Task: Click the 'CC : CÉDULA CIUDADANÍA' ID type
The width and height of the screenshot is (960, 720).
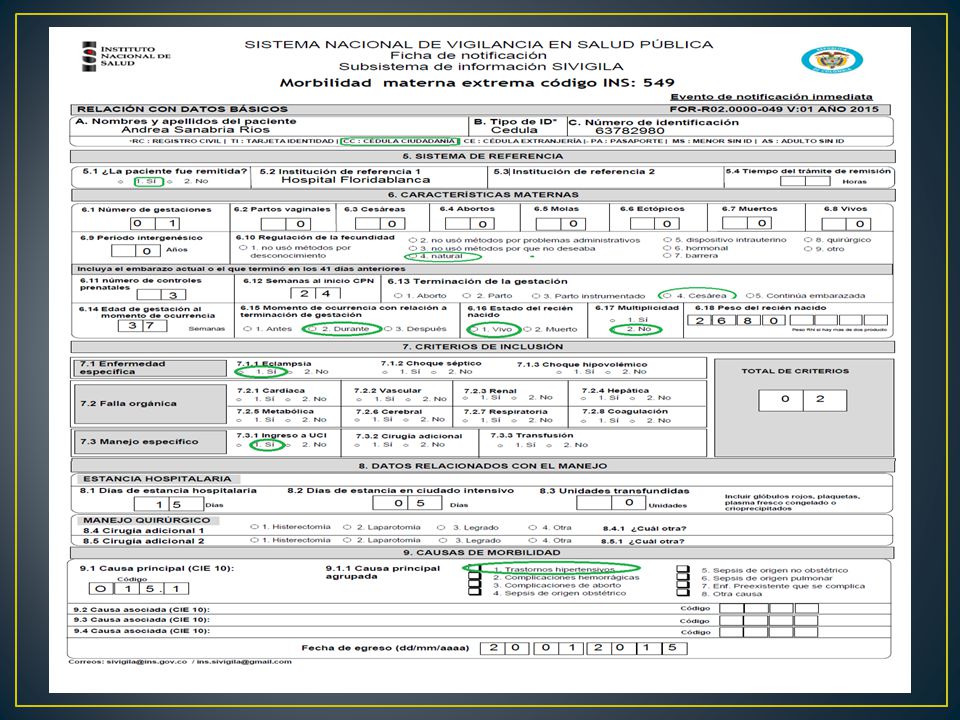Action: pyautogui.click(x=399, y=141)
